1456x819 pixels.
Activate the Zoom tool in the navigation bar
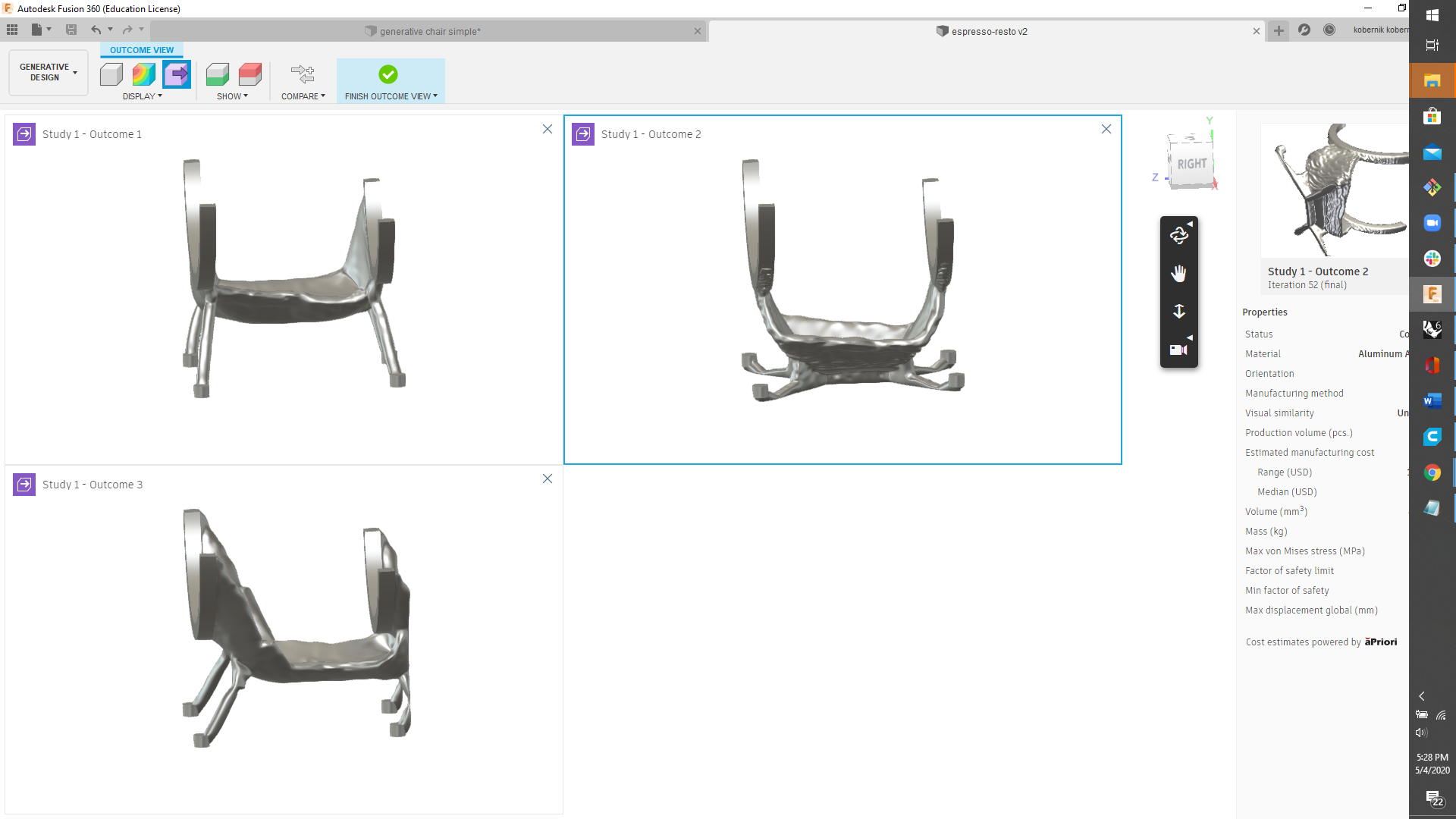point(1178,311)
